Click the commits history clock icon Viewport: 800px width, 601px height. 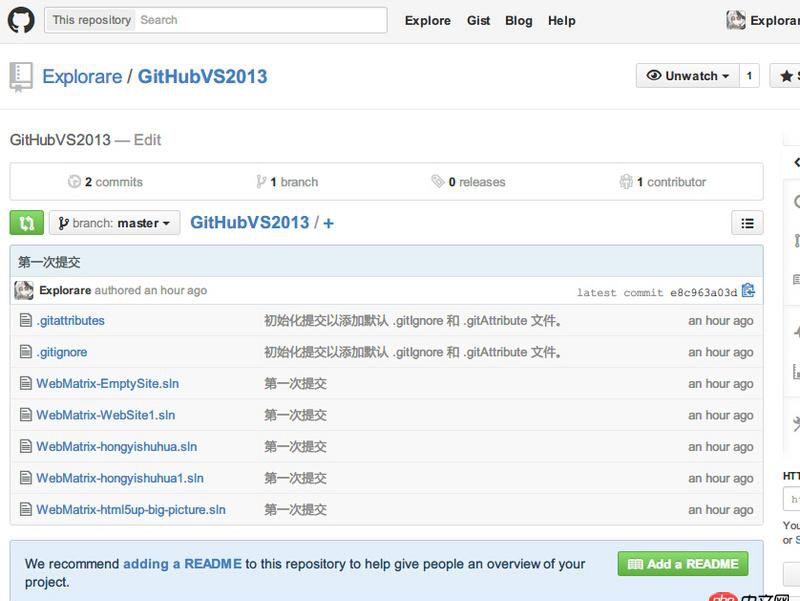[x=74, y=182]
